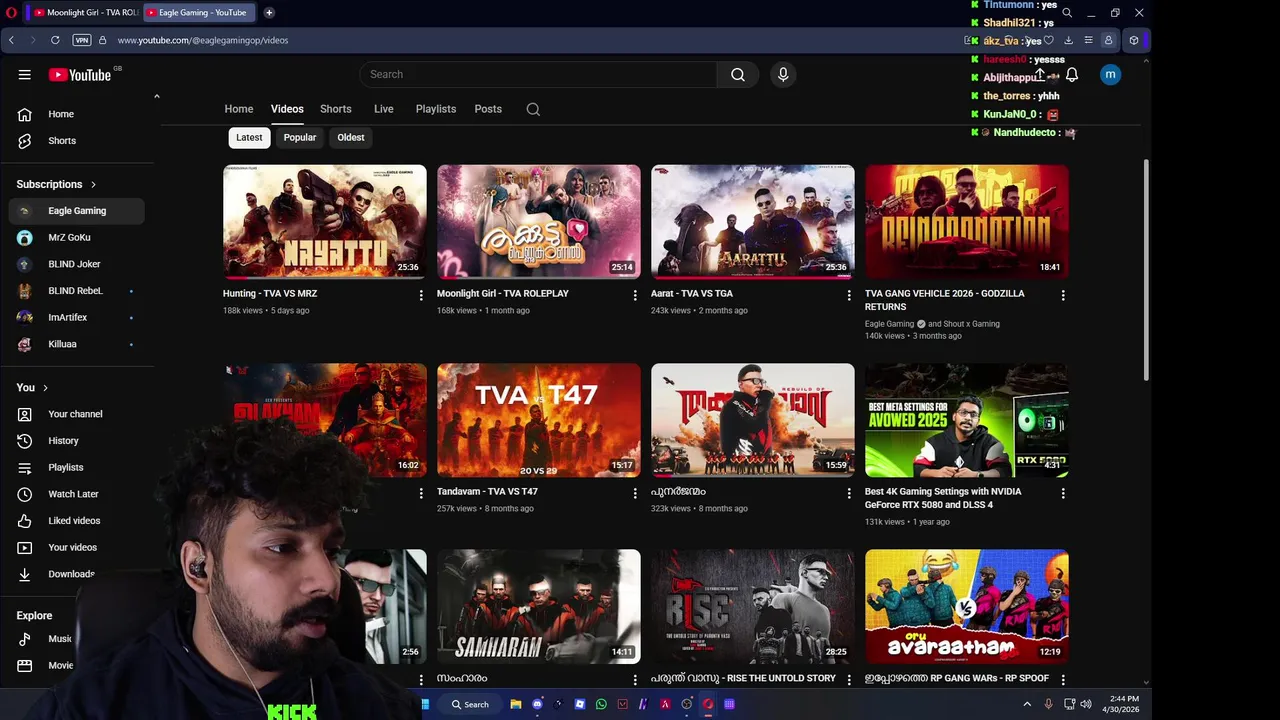Open a new browser tab
The image size is (1280, 720).
[269, 13]
